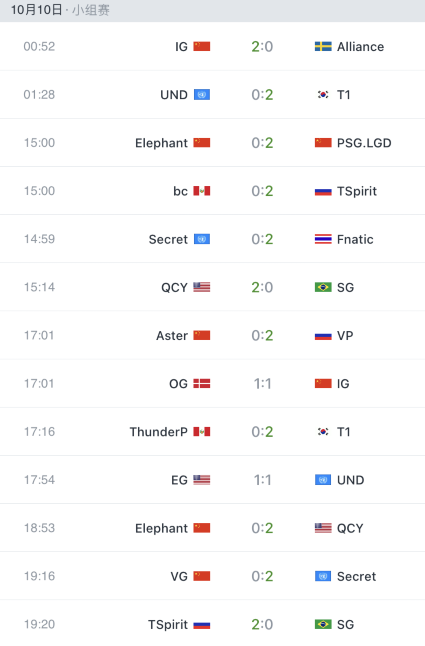Click the Russia flag beside VP
This screenshot has height=646, width=425.
[x=323, y=335]
